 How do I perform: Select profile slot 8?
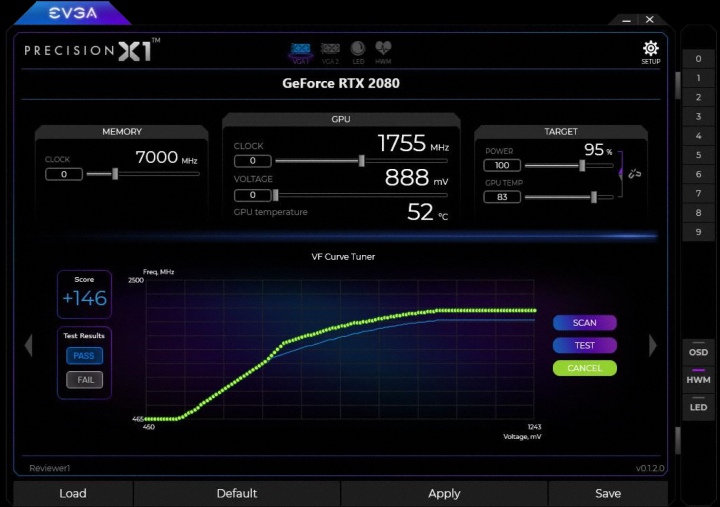click(x=698, y=213)
